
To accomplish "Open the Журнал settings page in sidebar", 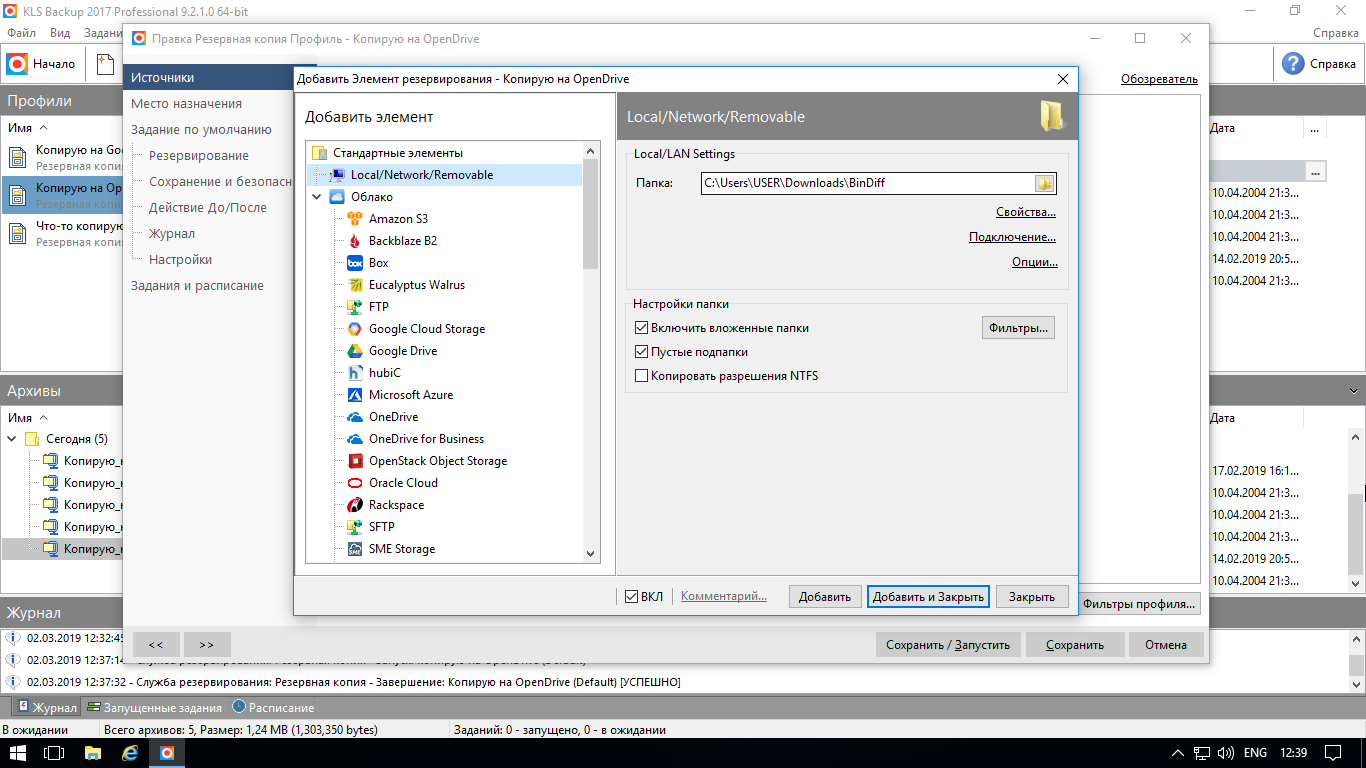I will tap(172, 234).
